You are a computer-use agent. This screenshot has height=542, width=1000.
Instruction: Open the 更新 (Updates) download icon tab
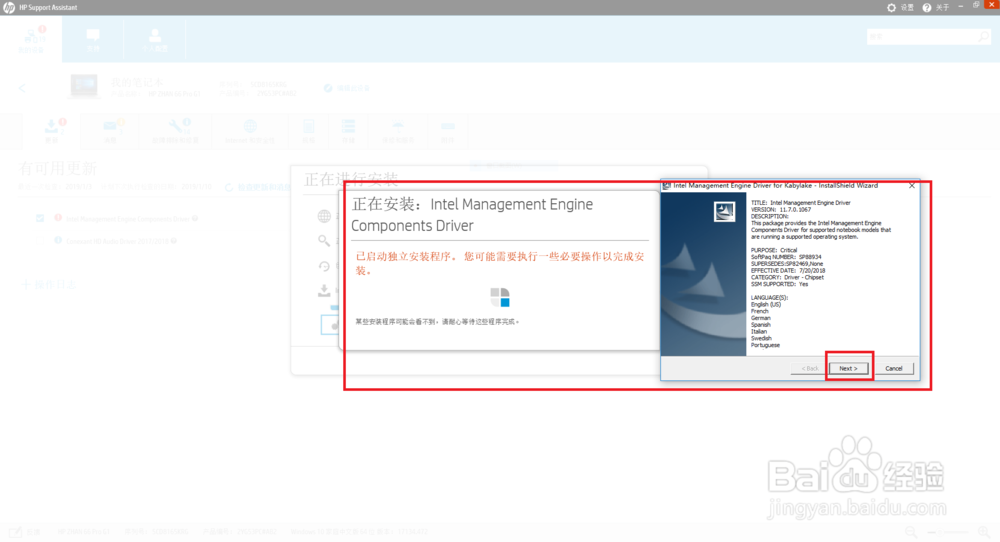(51, 130)
